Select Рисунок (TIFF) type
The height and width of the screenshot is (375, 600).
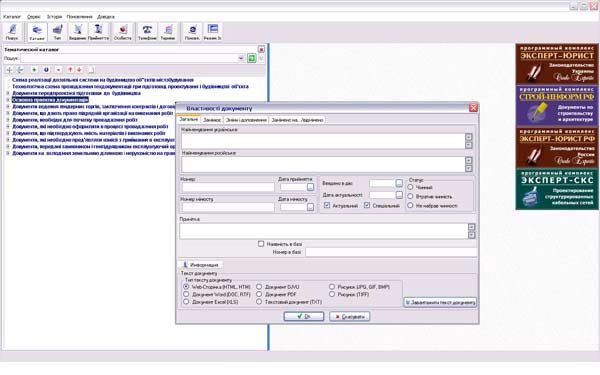tap(332, 294)
